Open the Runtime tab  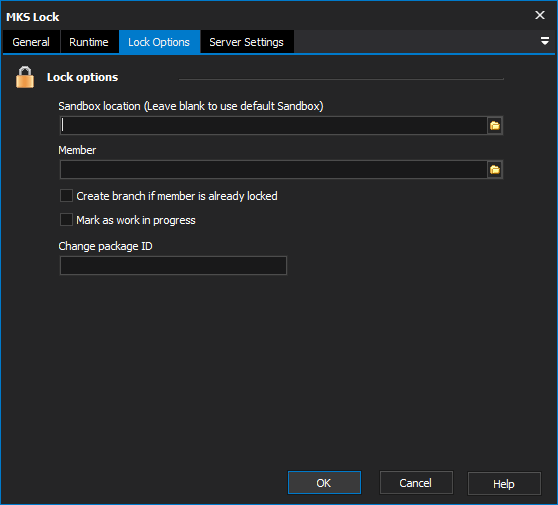coord(89,42)
